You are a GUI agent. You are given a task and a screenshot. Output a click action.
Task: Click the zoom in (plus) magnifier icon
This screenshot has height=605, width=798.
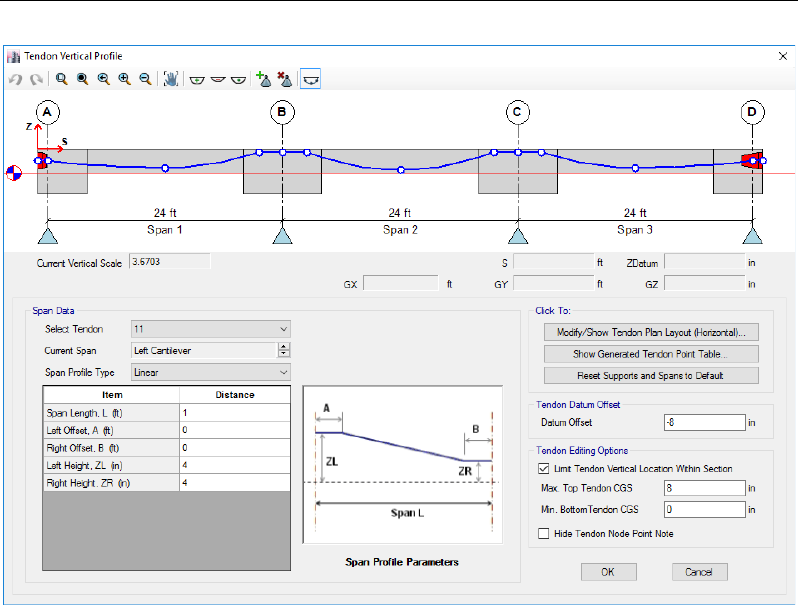(124, 78)
